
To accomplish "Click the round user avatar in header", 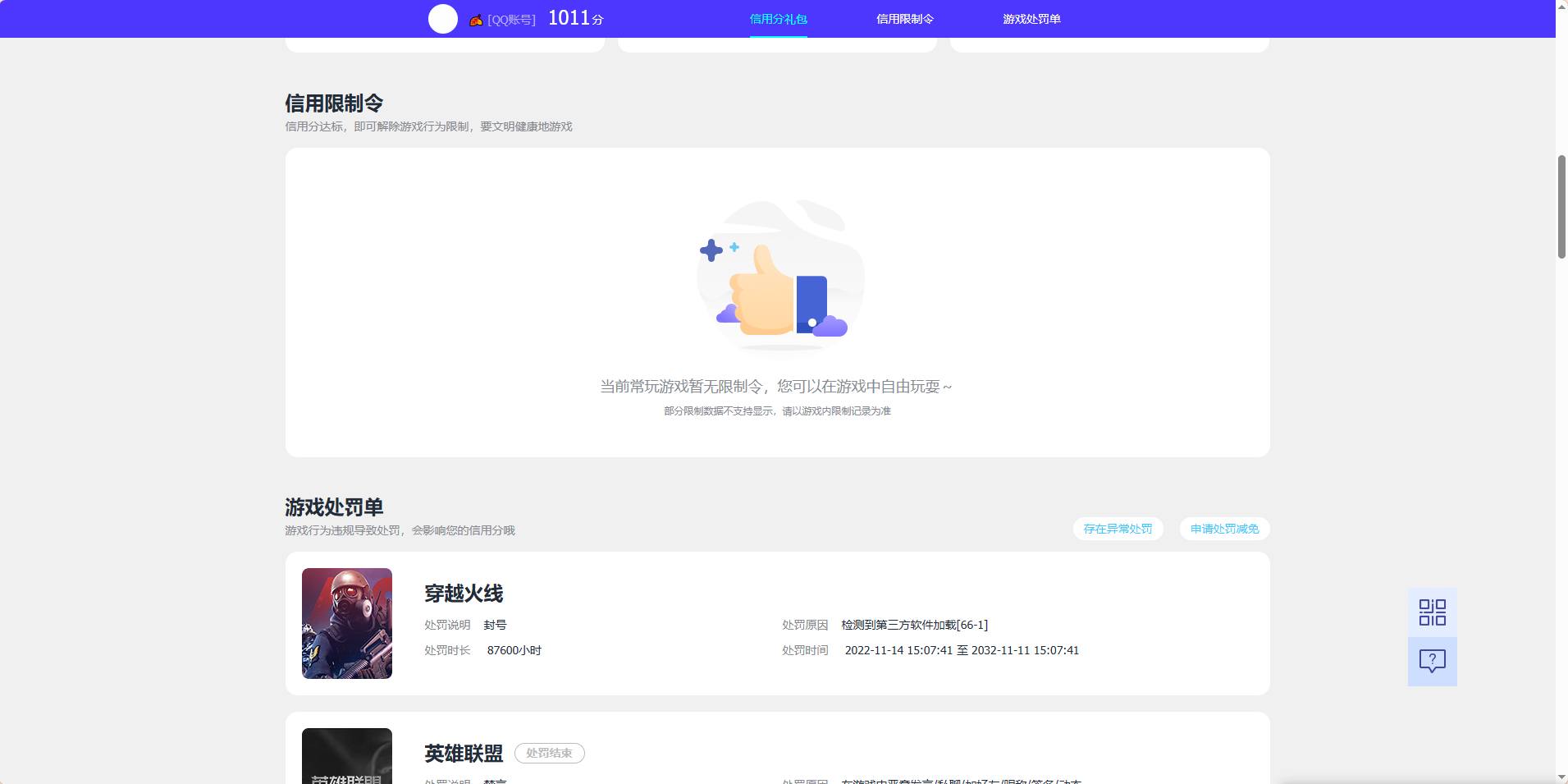I will [x=442, y=19].
